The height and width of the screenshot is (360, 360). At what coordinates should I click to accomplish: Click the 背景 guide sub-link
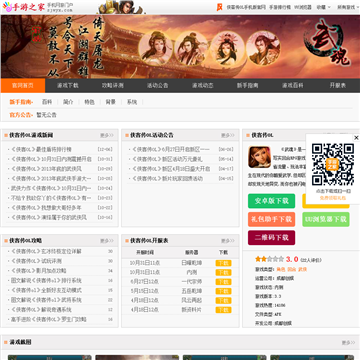[x=111, y=102]
